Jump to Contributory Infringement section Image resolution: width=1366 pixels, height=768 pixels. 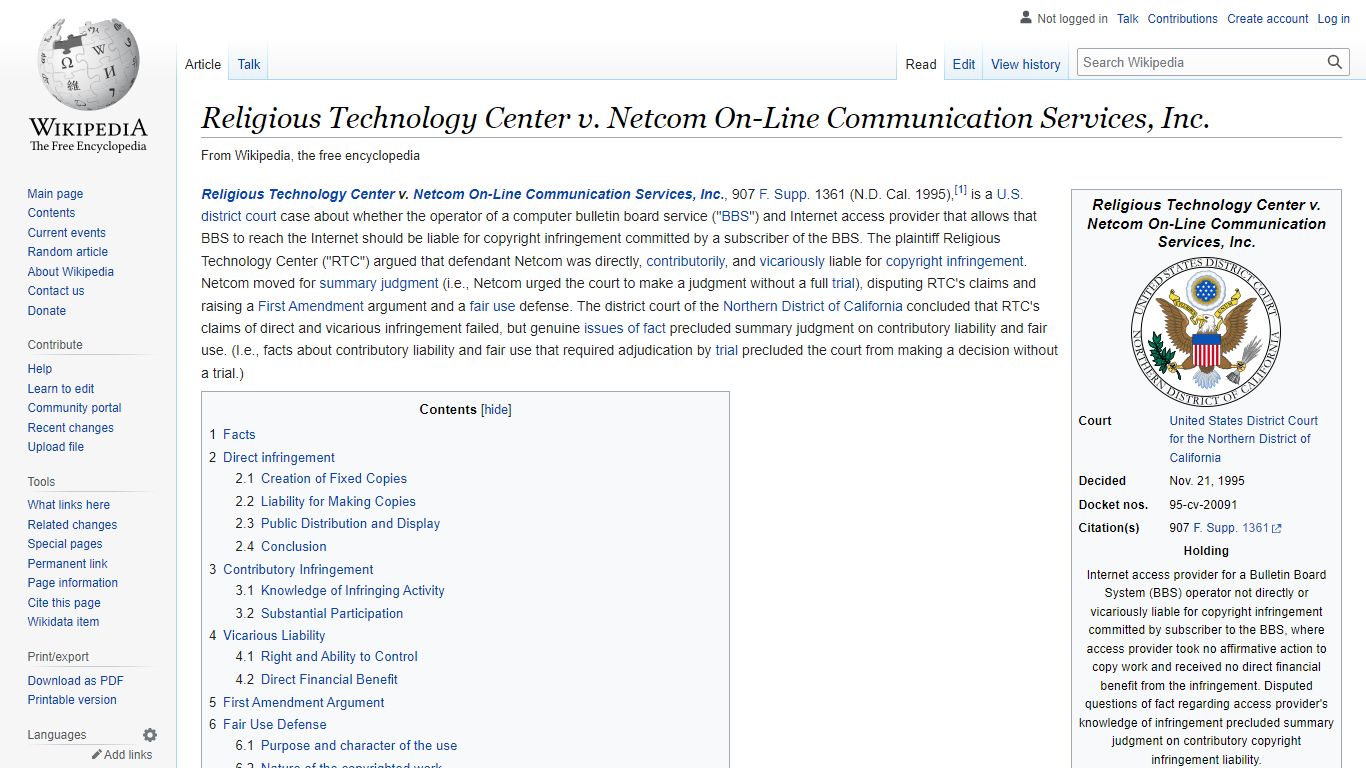coord(298,569)
